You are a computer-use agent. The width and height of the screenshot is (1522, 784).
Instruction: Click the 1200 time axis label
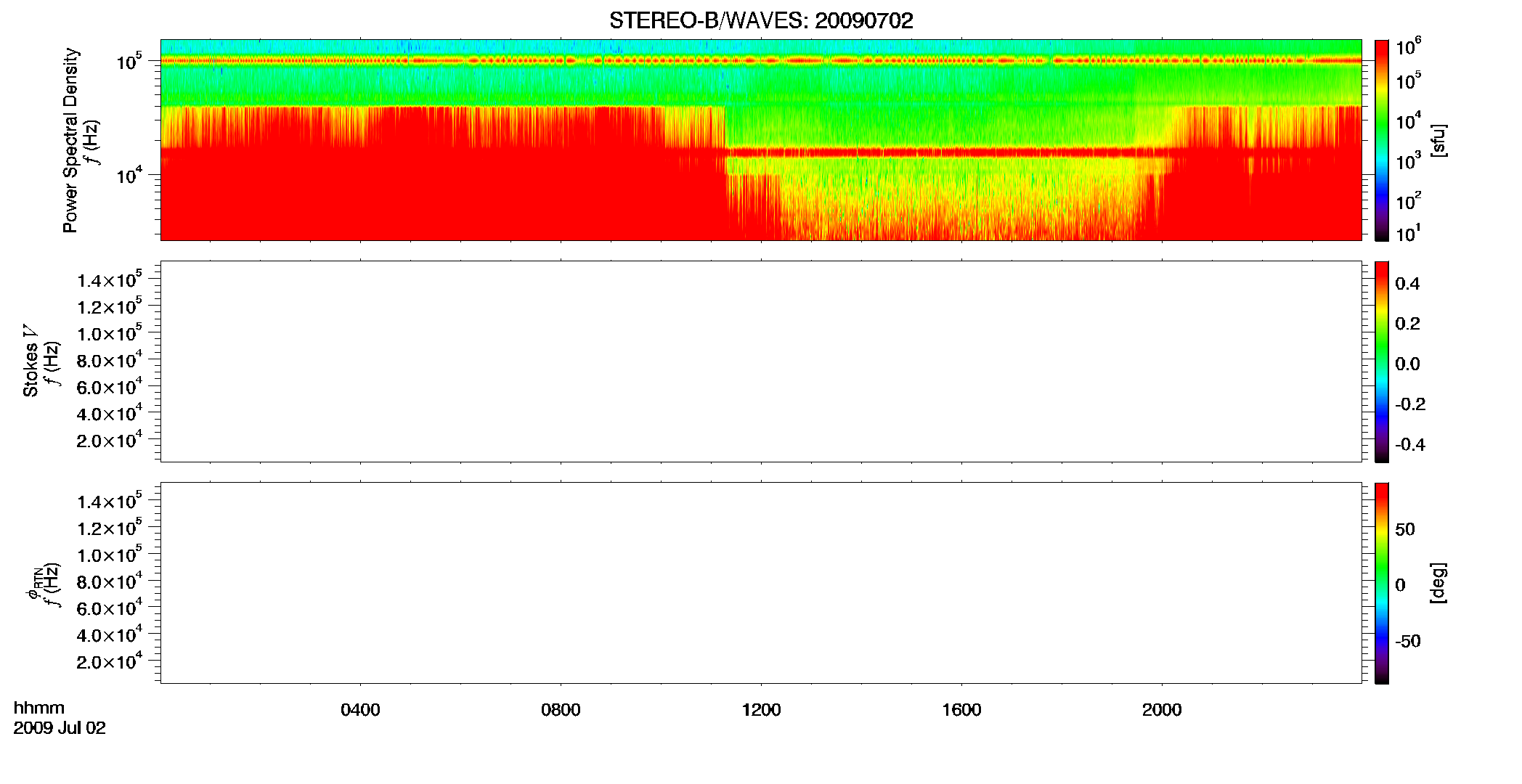[x=761, y=710]
